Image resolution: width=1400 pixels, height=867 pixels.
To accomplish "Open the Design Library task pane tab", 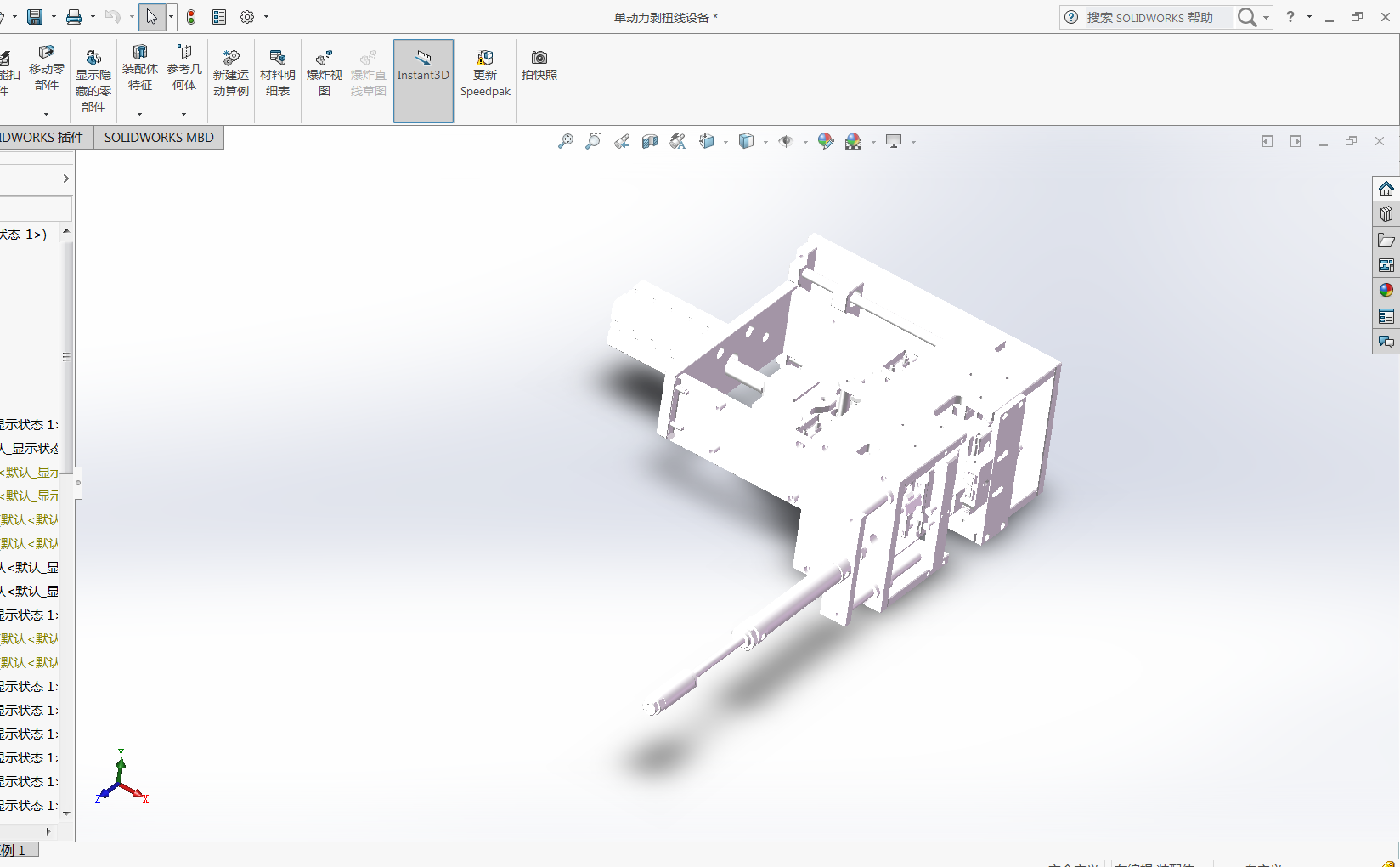I will [1386, 214].
